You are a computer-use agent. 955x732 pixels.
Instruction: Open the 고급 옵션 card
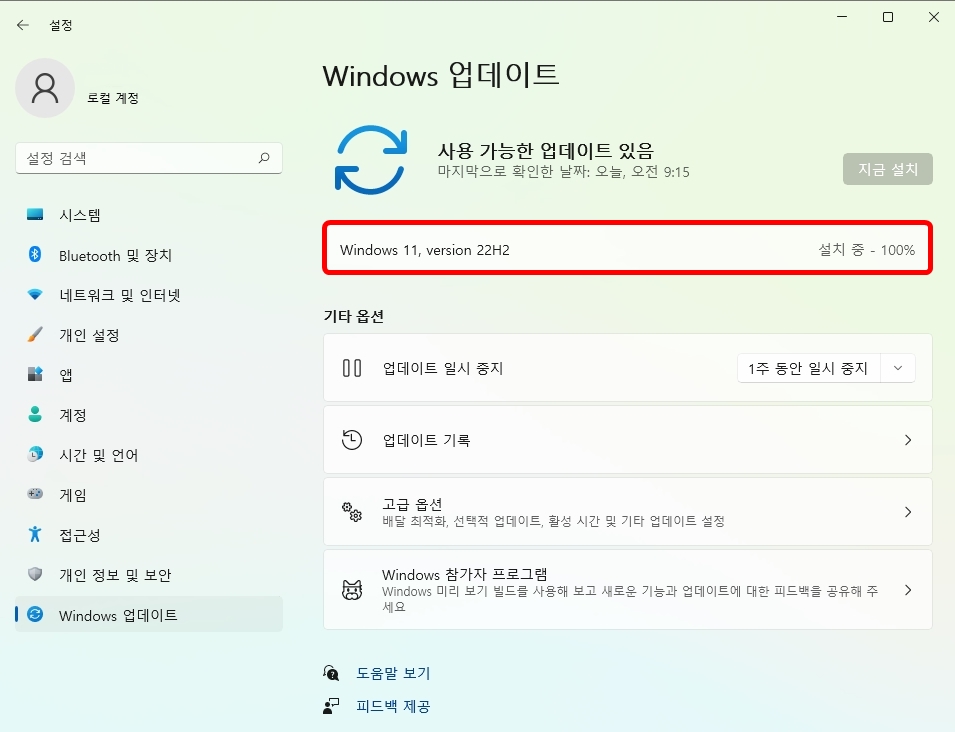point(628,512)
